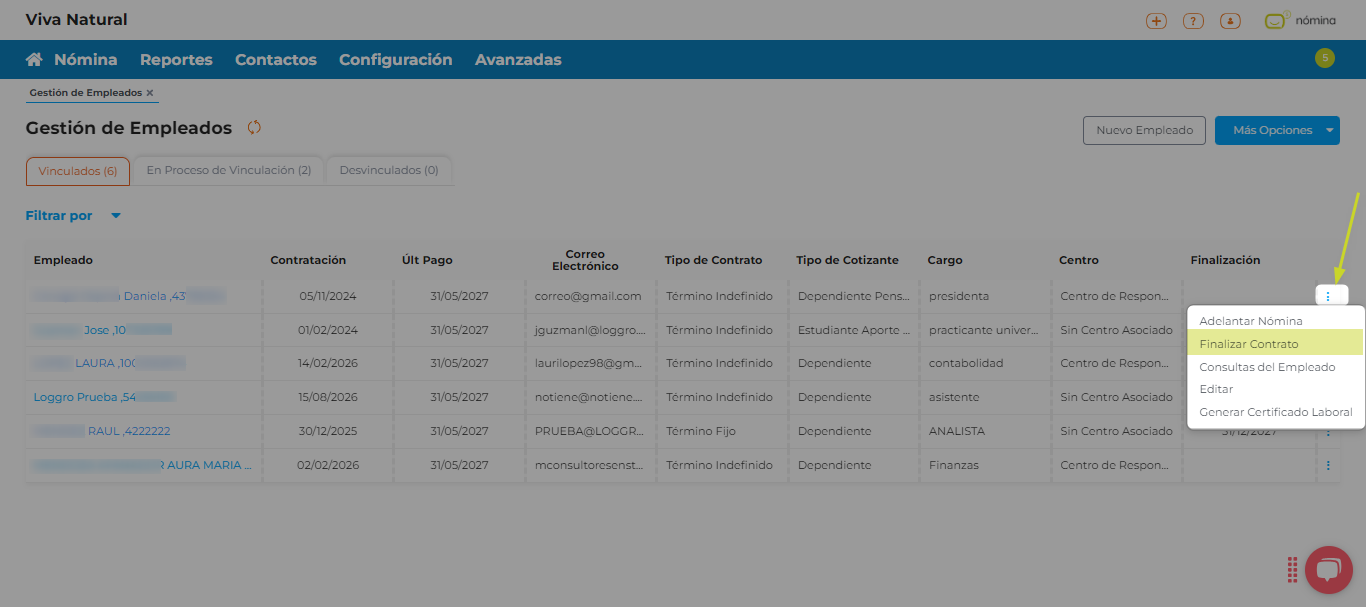This screenshot has width=1366, height=607.
Task: Open the user profile icon
Action: pyautogui.click(x=1230, y=21)
